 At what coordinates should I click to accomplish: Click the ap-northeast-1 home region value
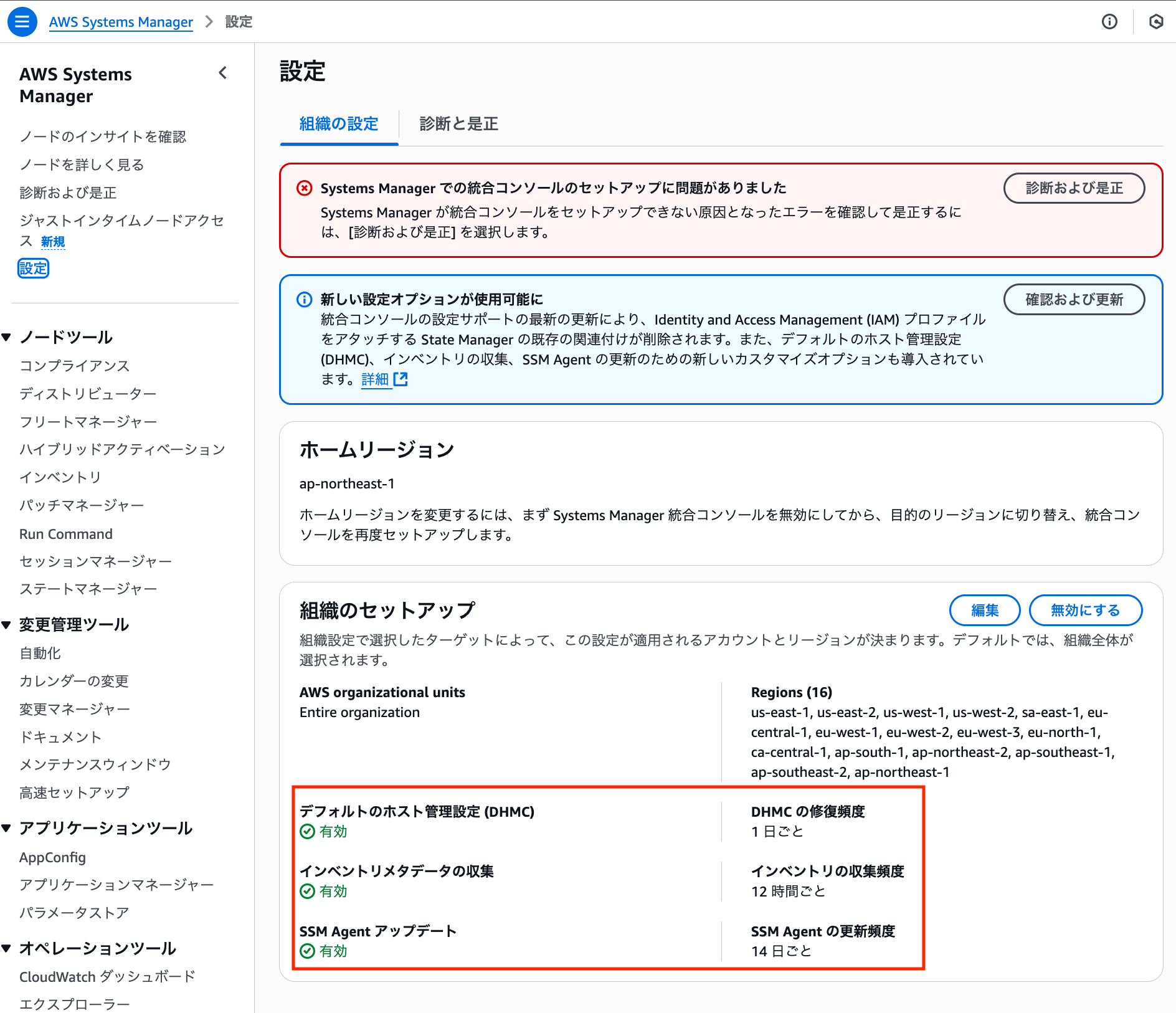[x=347, y=484]
